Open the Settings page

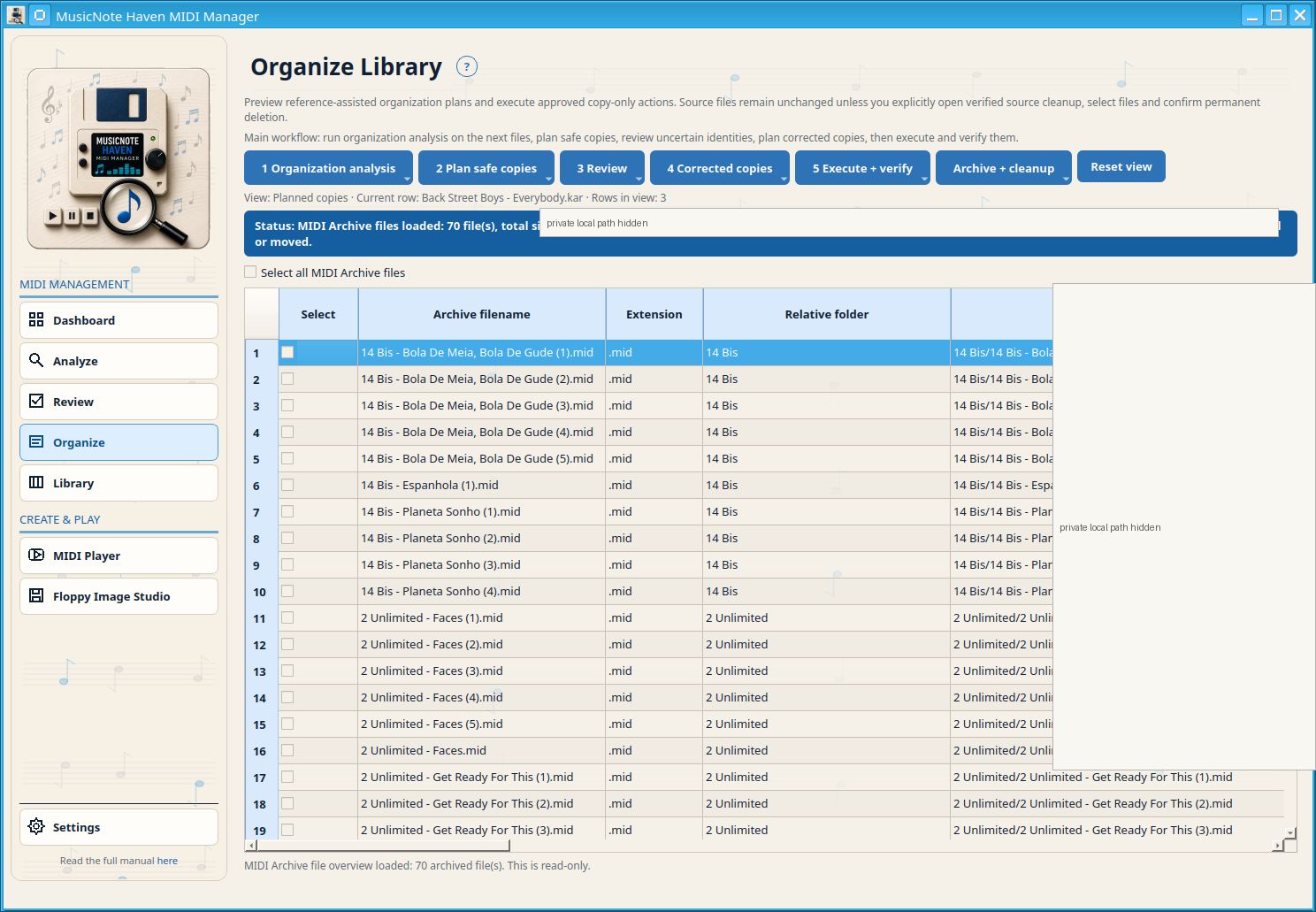[x=119, y=827]
